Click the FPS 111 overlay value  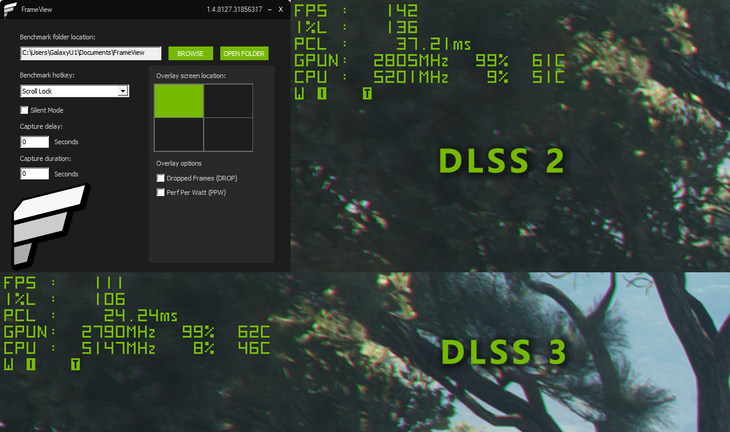point(109,283)
